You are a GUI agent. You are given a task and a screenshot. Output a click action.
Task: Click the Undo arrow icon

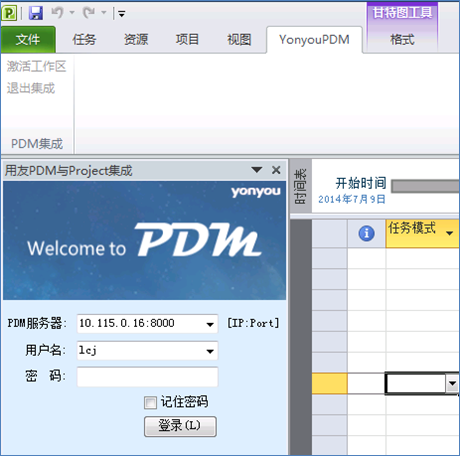(57, 13)
